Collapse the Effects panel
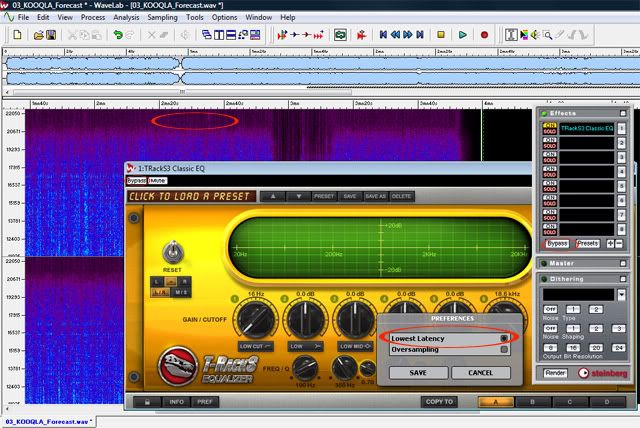This screenshot has width=640, height=428. point(623,113)
